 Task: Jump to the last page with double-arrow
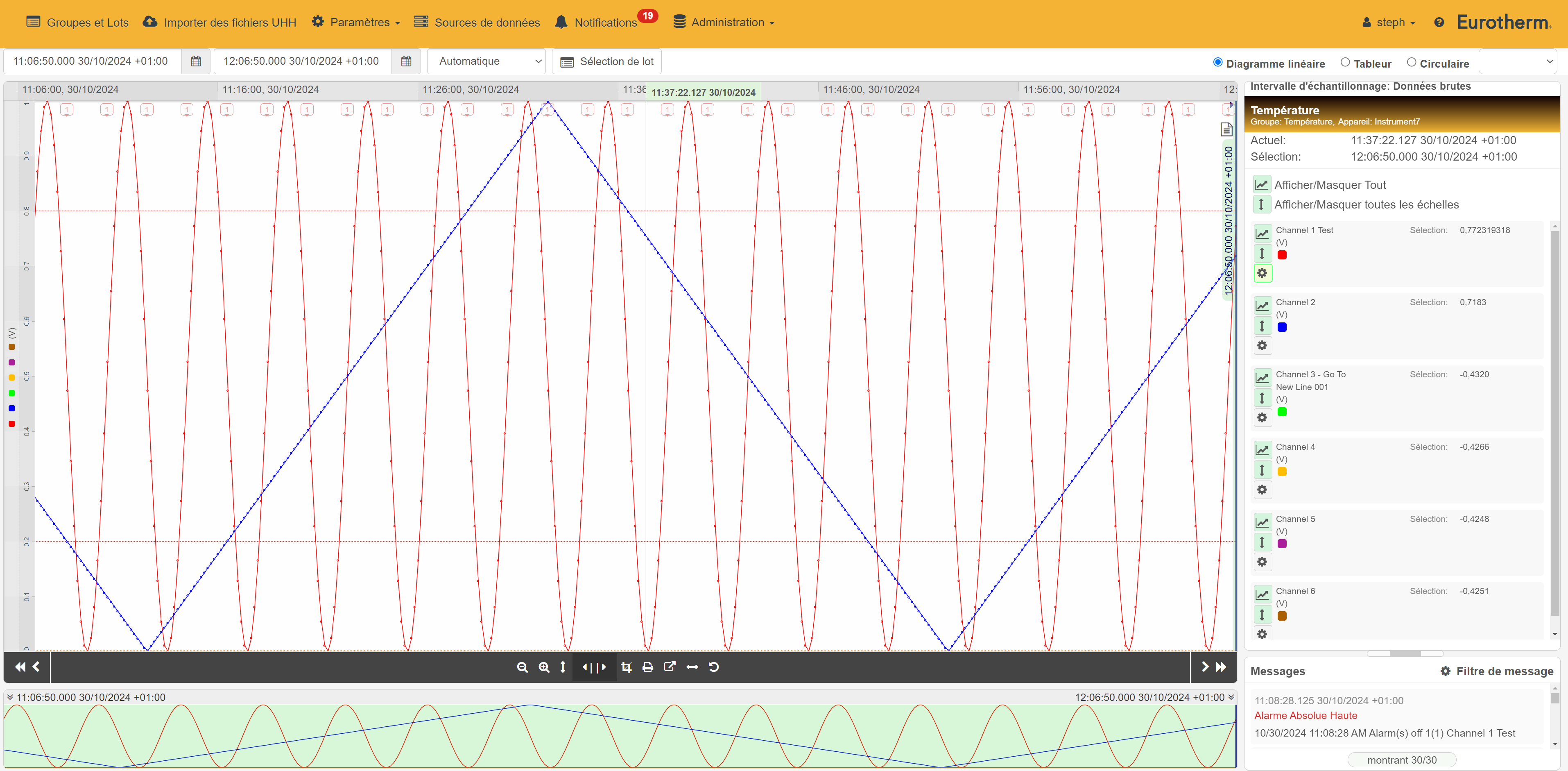tap(1221, 667)
